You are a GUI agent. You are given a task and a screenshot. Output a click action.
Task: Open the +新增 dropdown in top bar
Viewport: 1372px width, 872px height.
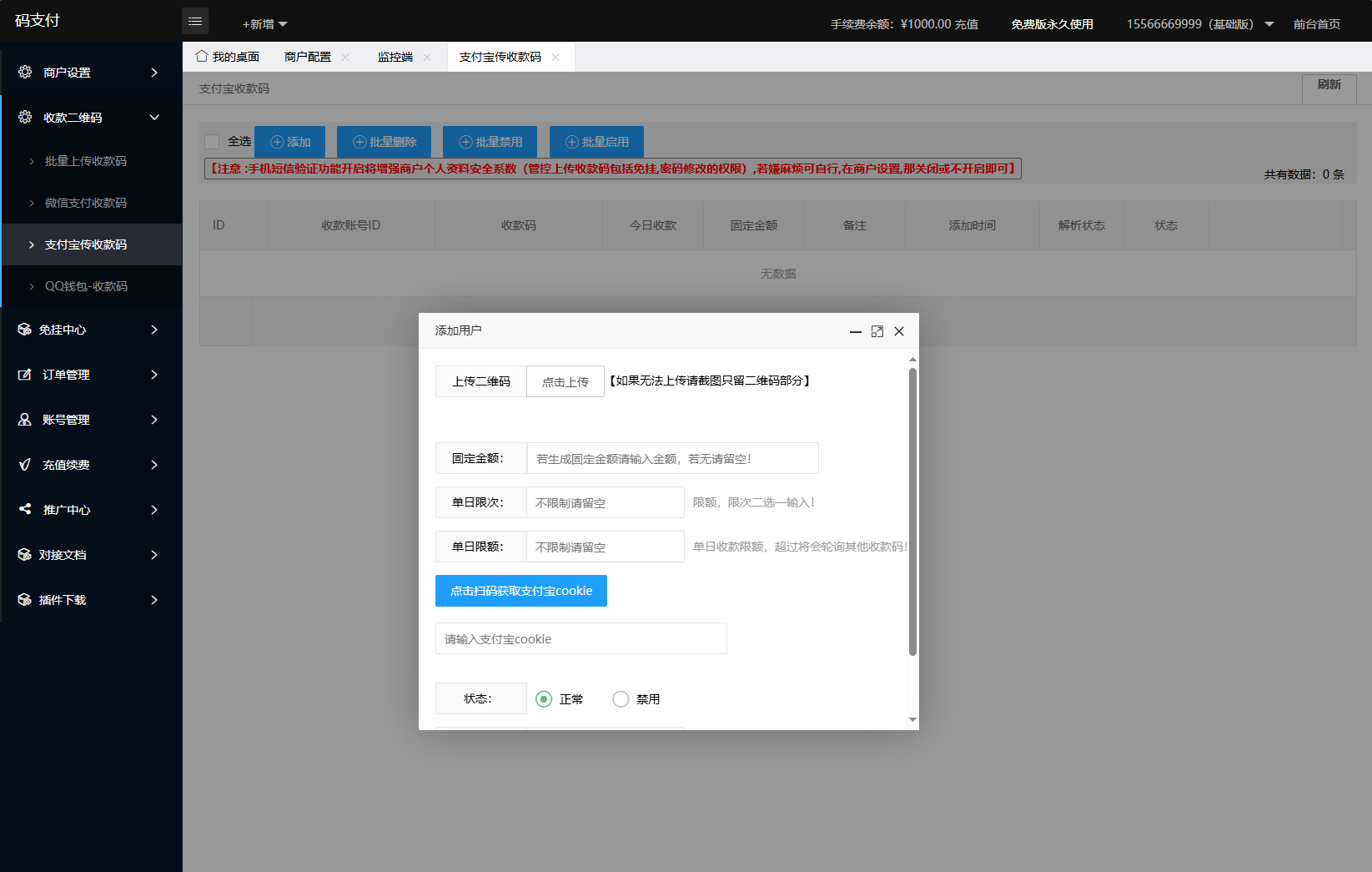[x=263, y=23]
